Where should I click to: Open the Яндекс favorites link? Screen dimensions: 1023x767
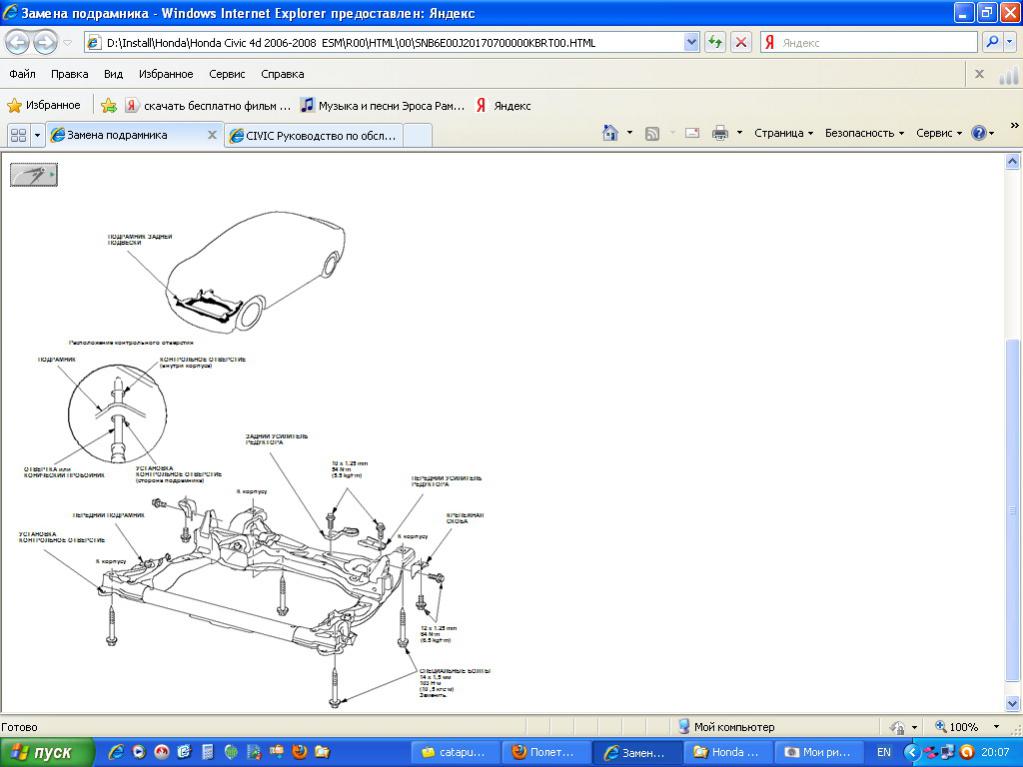503,105
